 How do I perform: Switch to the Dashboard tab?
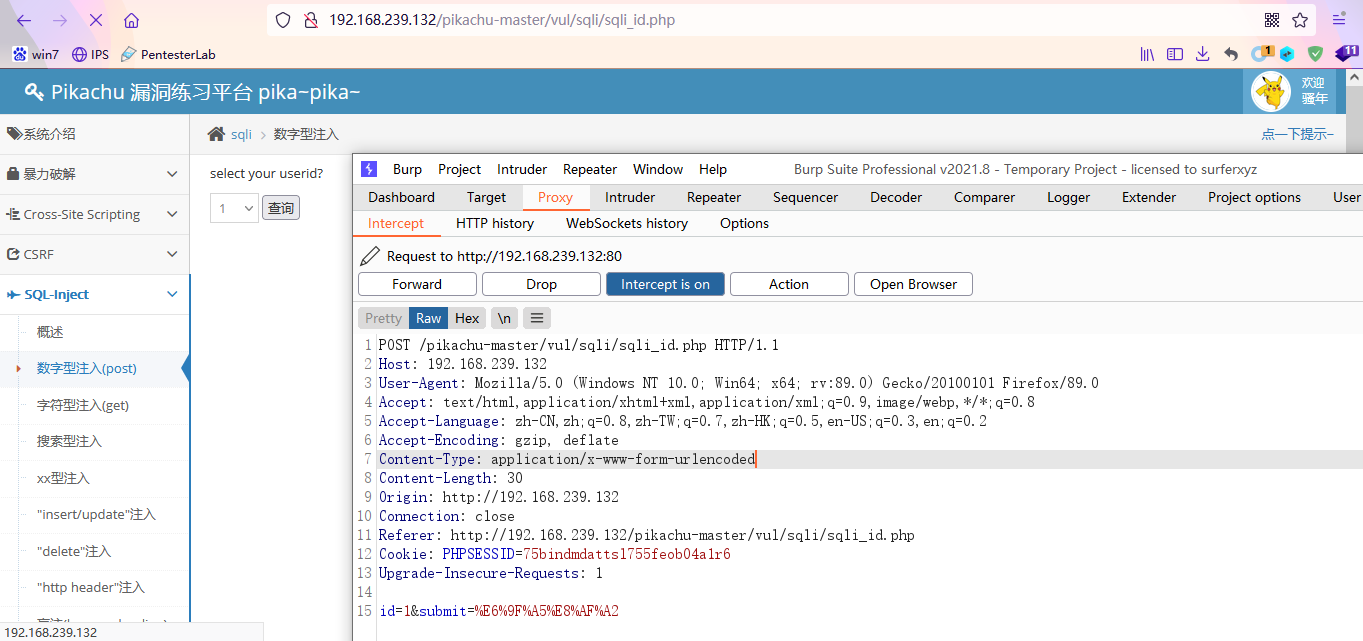pos(401,197)
